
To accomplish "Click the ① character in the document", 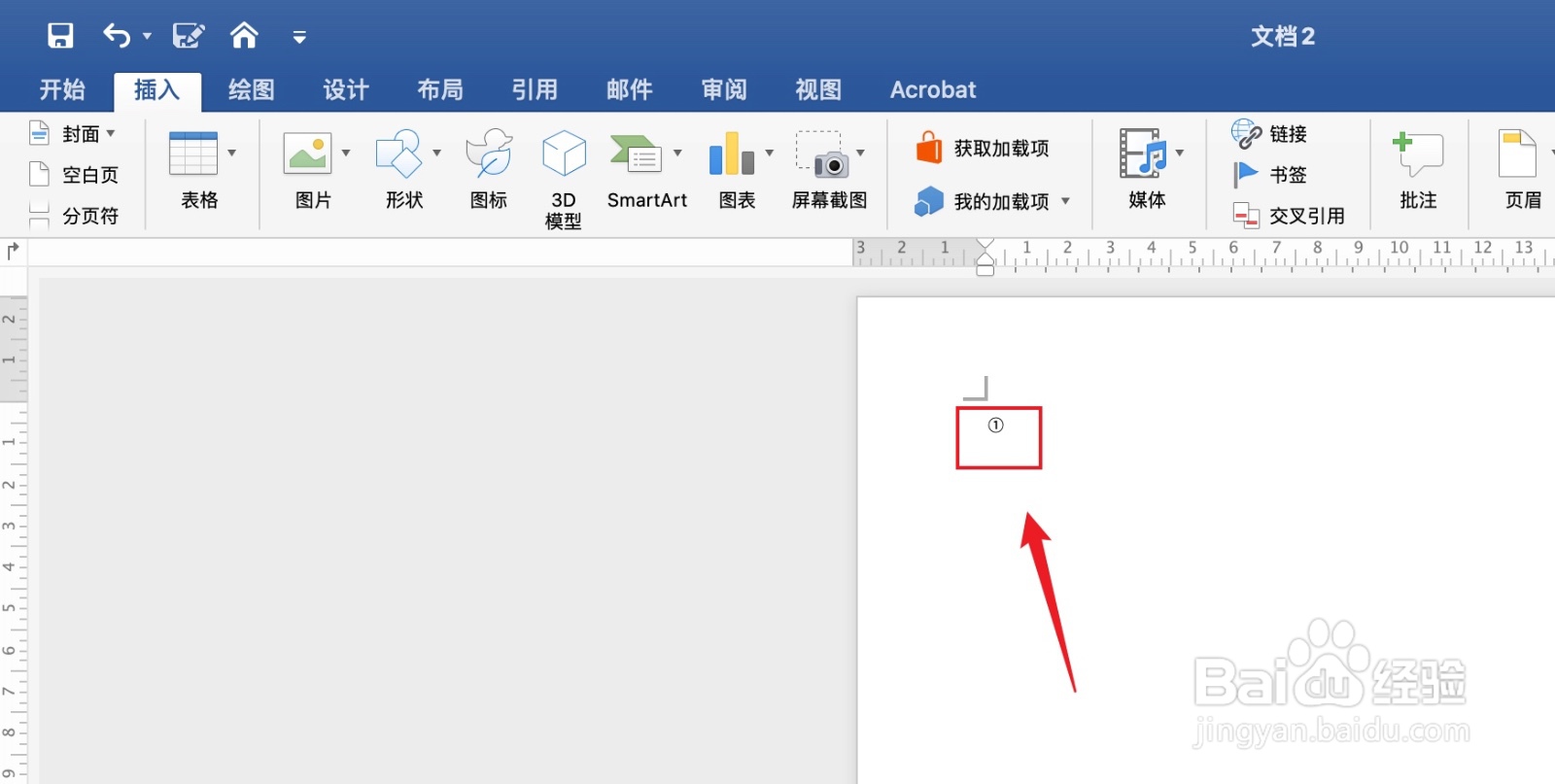I will click(x=995, y=425).
